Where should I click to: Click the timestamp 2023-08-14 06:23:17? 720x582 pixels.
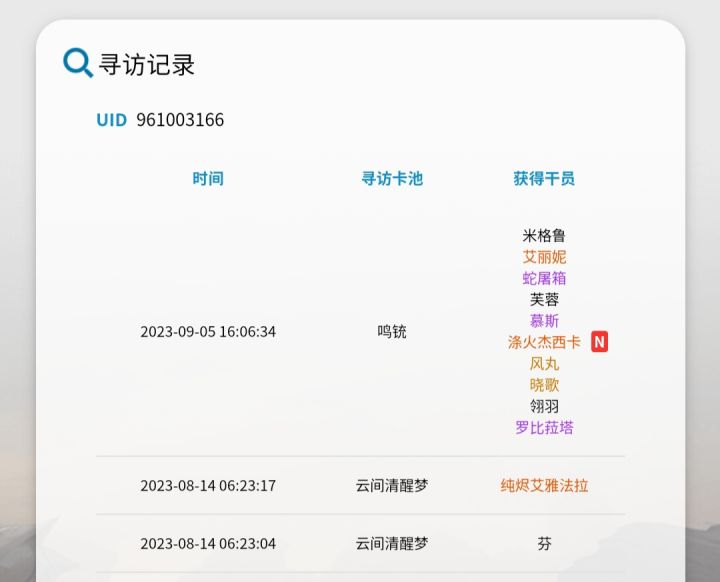[x=208, y=486]
